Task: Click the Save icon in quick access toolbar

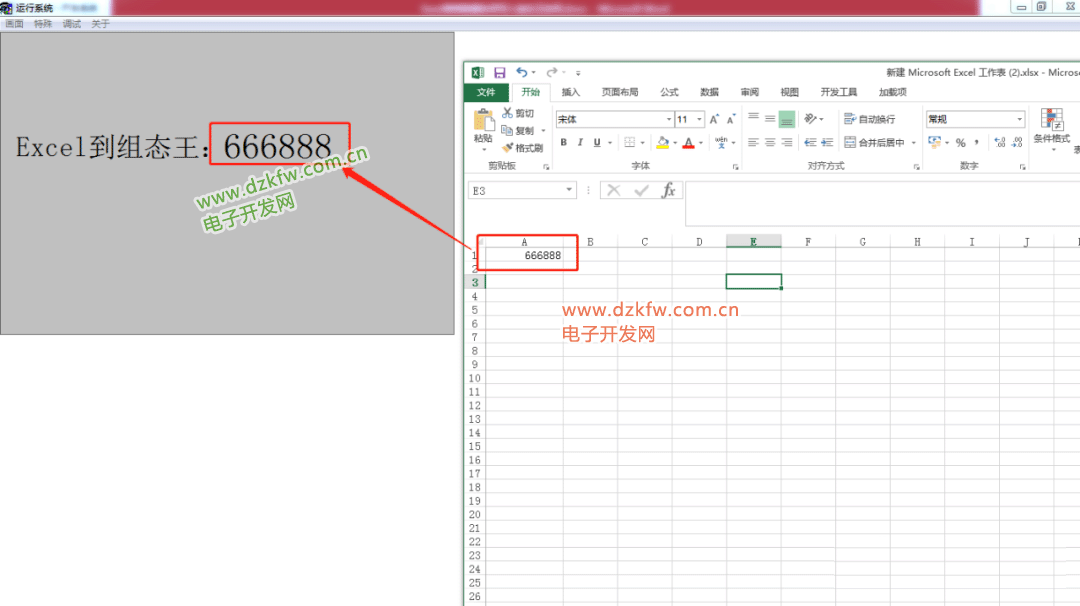Action: point(500,73)
